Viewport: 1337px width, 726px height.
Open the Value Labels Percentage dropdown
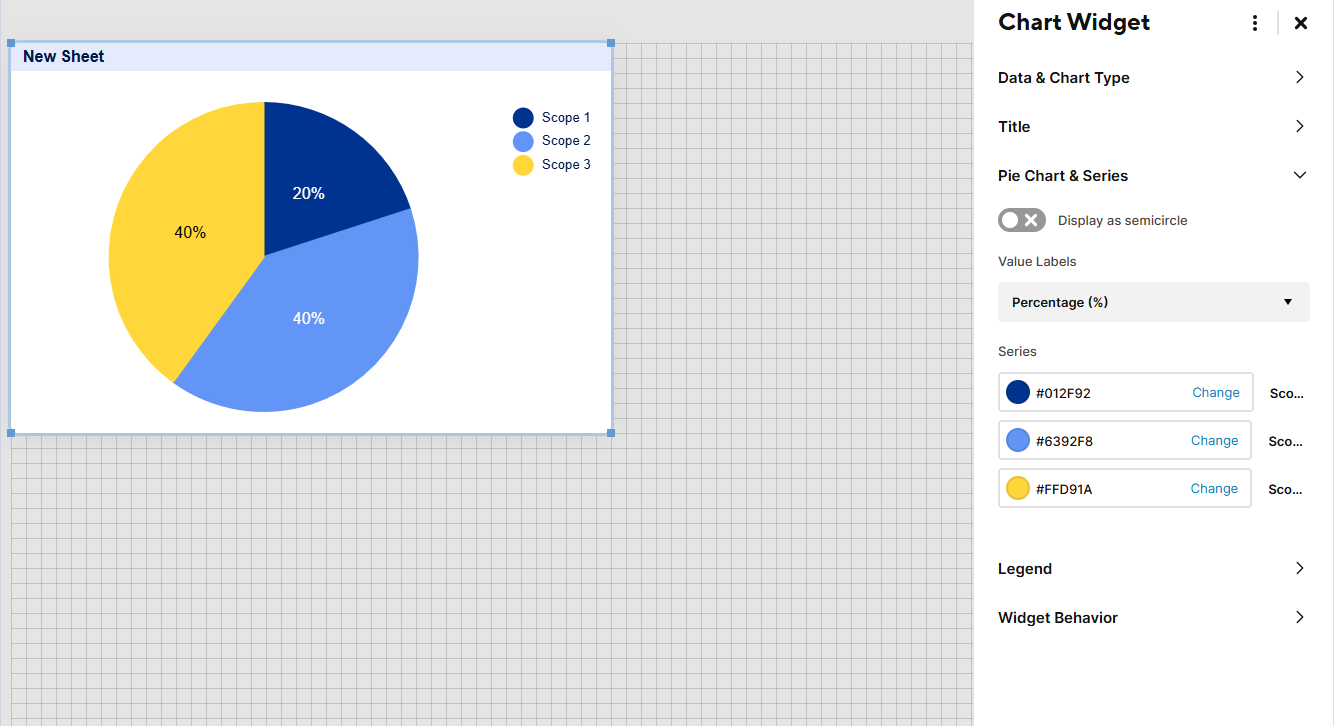pos(1153,302)
